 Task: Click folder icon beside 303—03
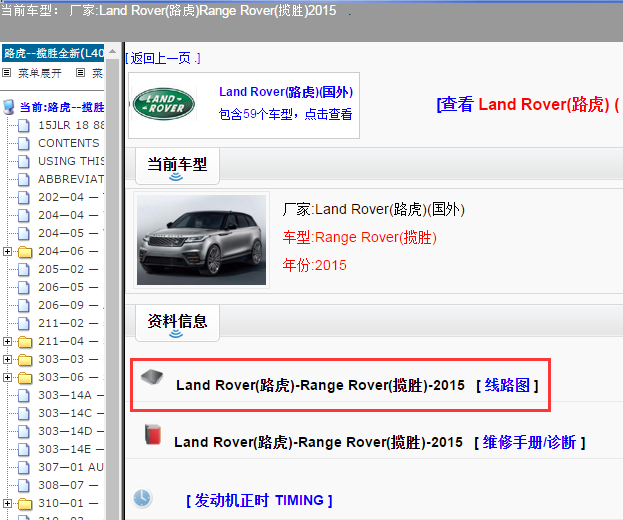[25, 360]
